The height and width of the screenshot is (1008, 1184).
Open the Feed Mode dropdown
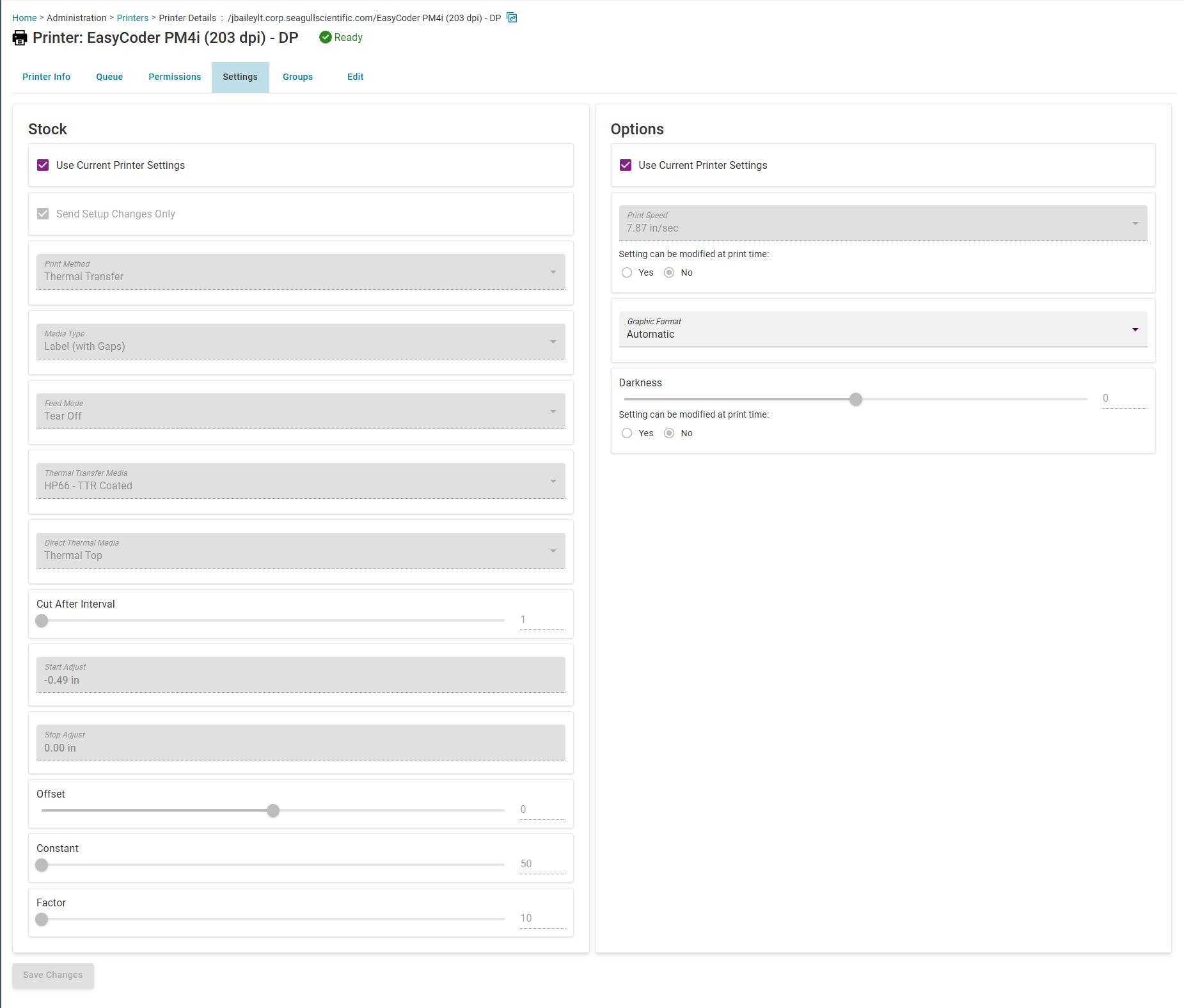(x=301, y=411)
